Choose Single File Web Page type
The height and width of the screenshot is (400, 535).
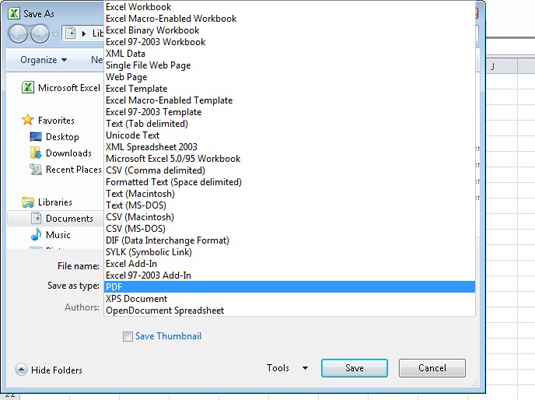(x=289, y=65)
